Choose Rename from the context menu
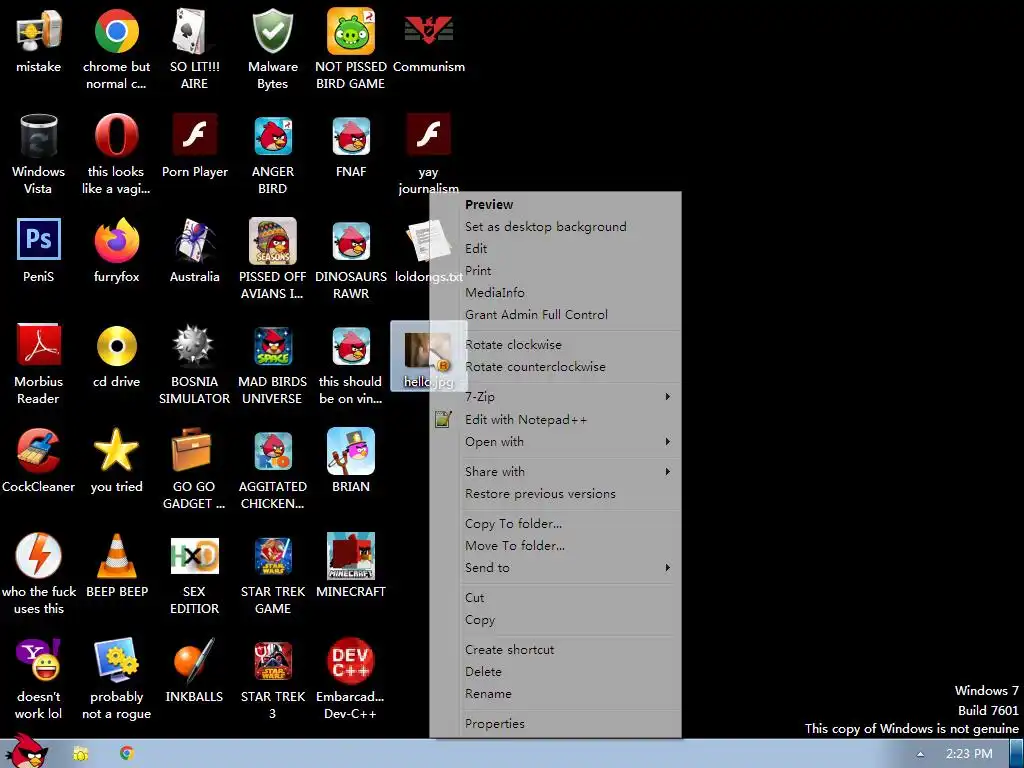The height and width of the screenshot is (768, 1024). 555,694
